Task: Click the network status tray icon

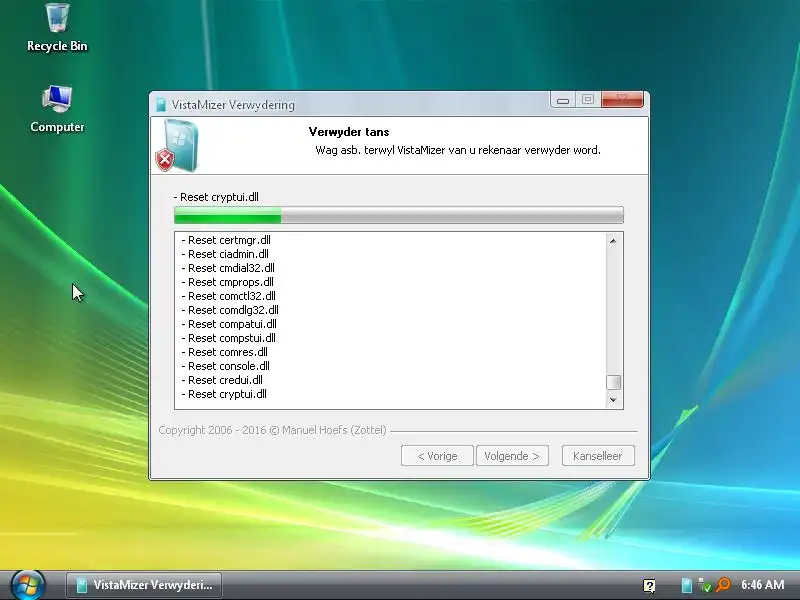Action: pos(705,585)
